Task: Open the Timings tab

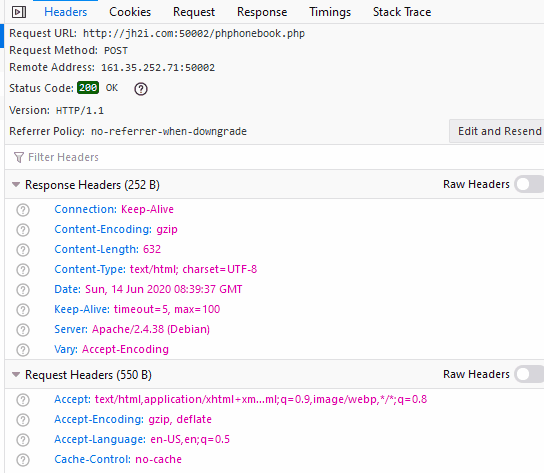Action: pyautogui.click(x=330, y=12)
